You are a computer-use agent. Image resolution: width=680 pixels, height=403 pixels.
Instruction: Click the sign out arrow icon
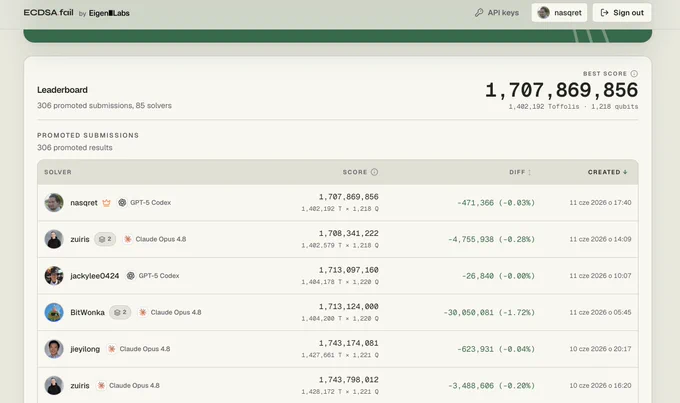604,13
